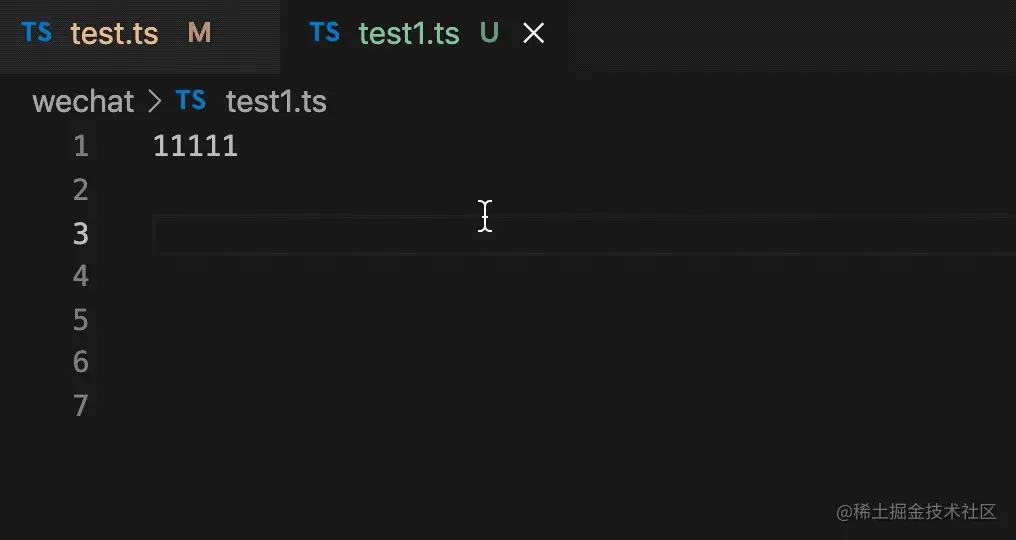Click line number 3 in the gutter
Viewport: 1016px width, 540px height.
tap(81, 234)
